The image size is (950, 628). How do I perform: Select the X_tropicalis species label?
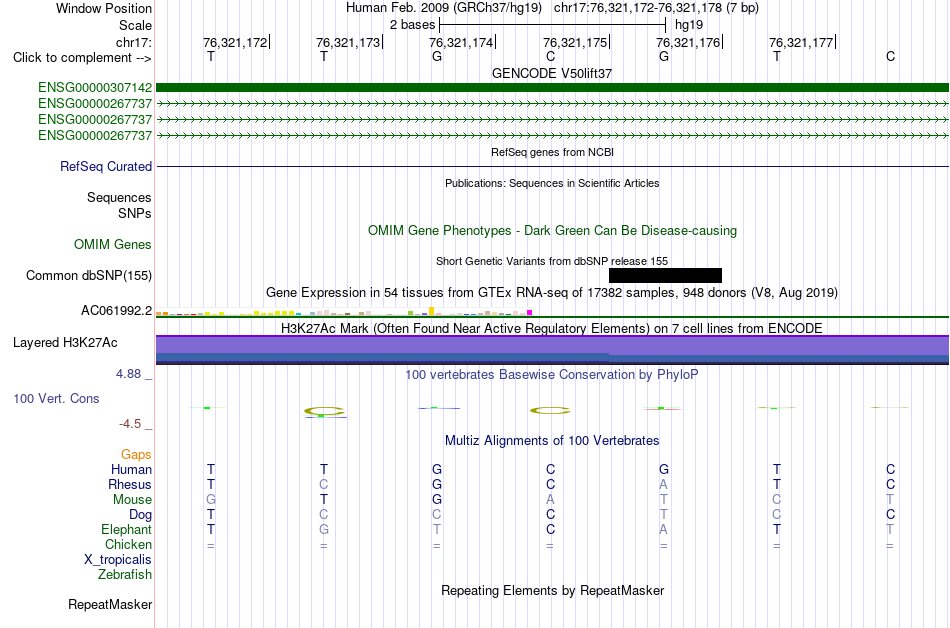118,560
